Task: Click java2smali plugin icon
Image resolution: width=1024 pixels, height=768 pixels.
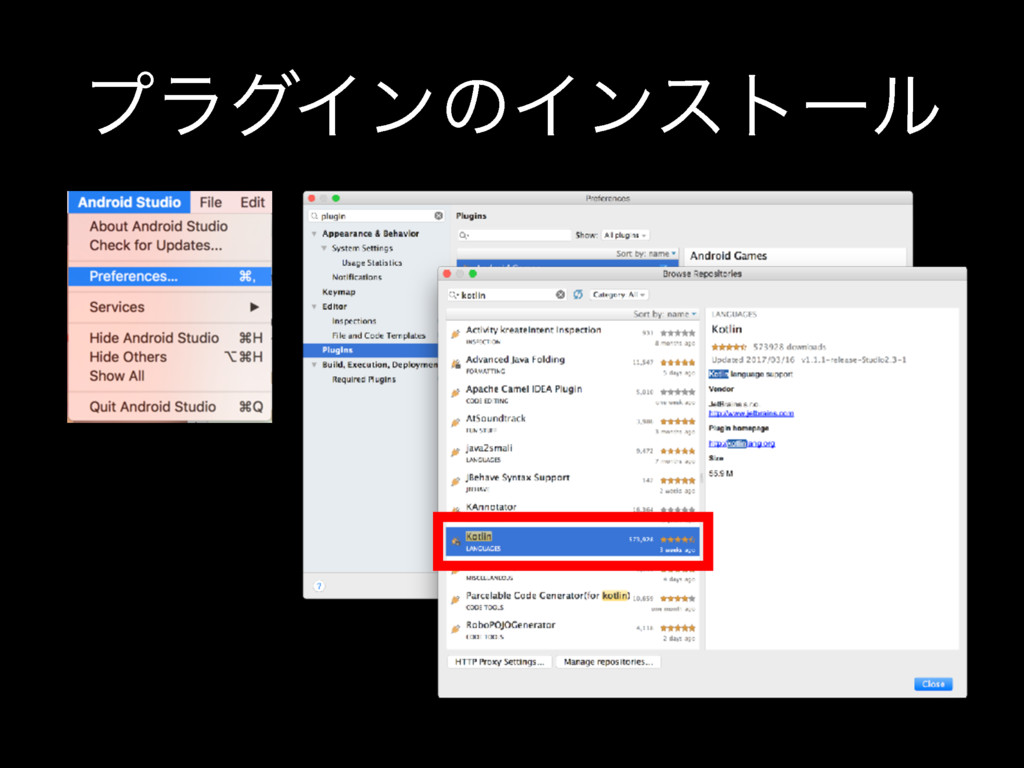Action: click(x=456, y=453)
